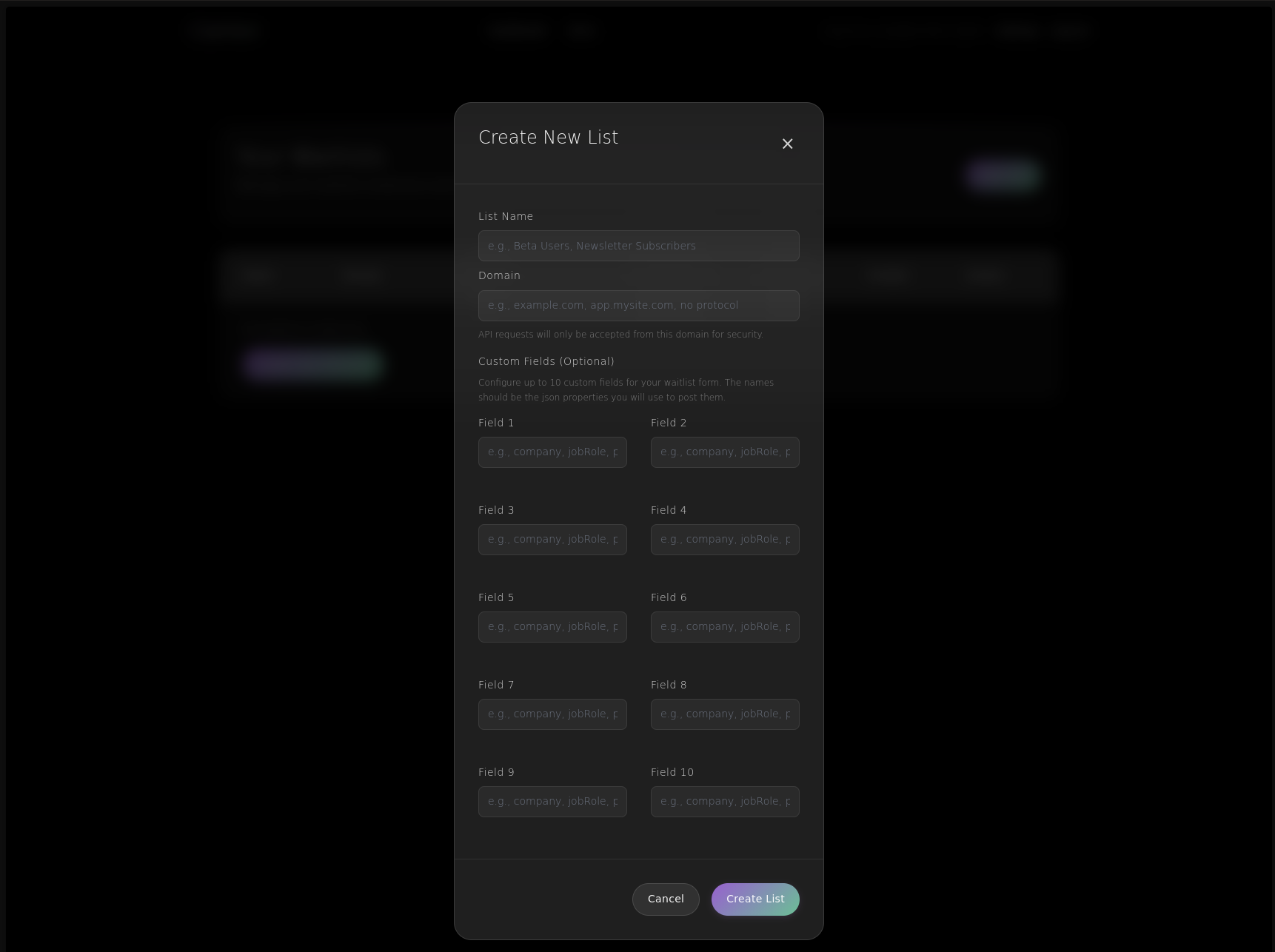Click the Create New List title

[x=548, y=138]
